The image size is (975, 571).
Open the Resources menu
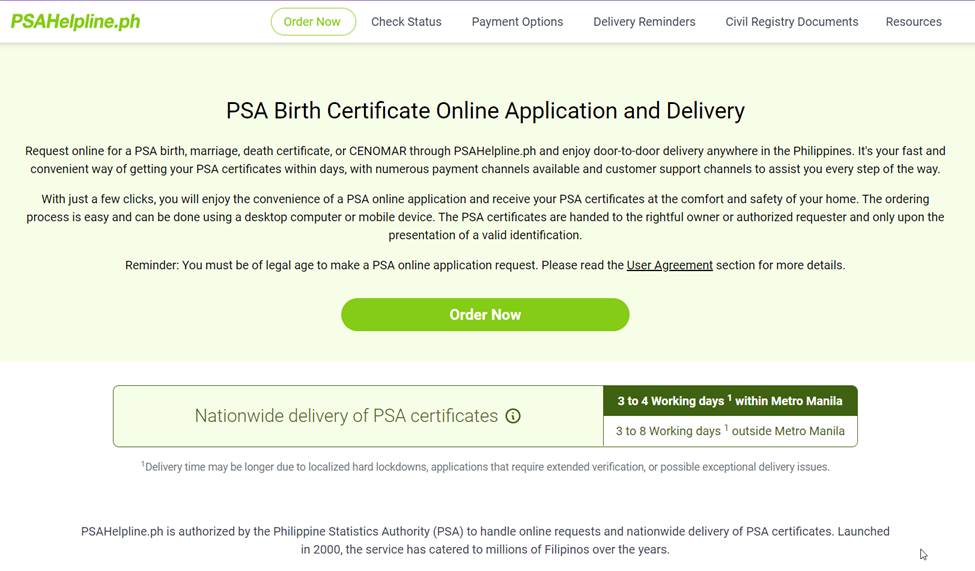point(913,22)
